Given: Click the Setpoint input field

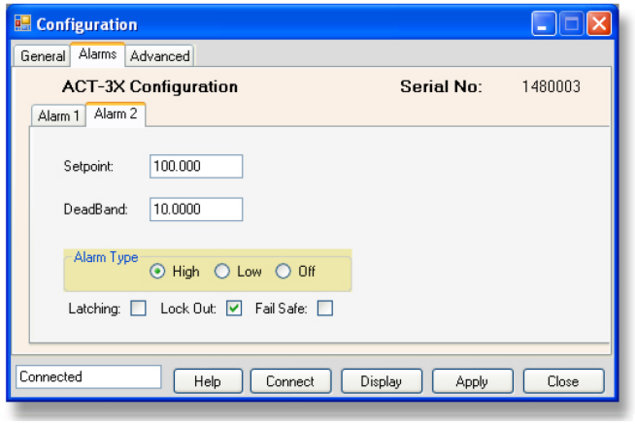Looking at the screenshot, I should pyautogui.click(x=196, y=166).
